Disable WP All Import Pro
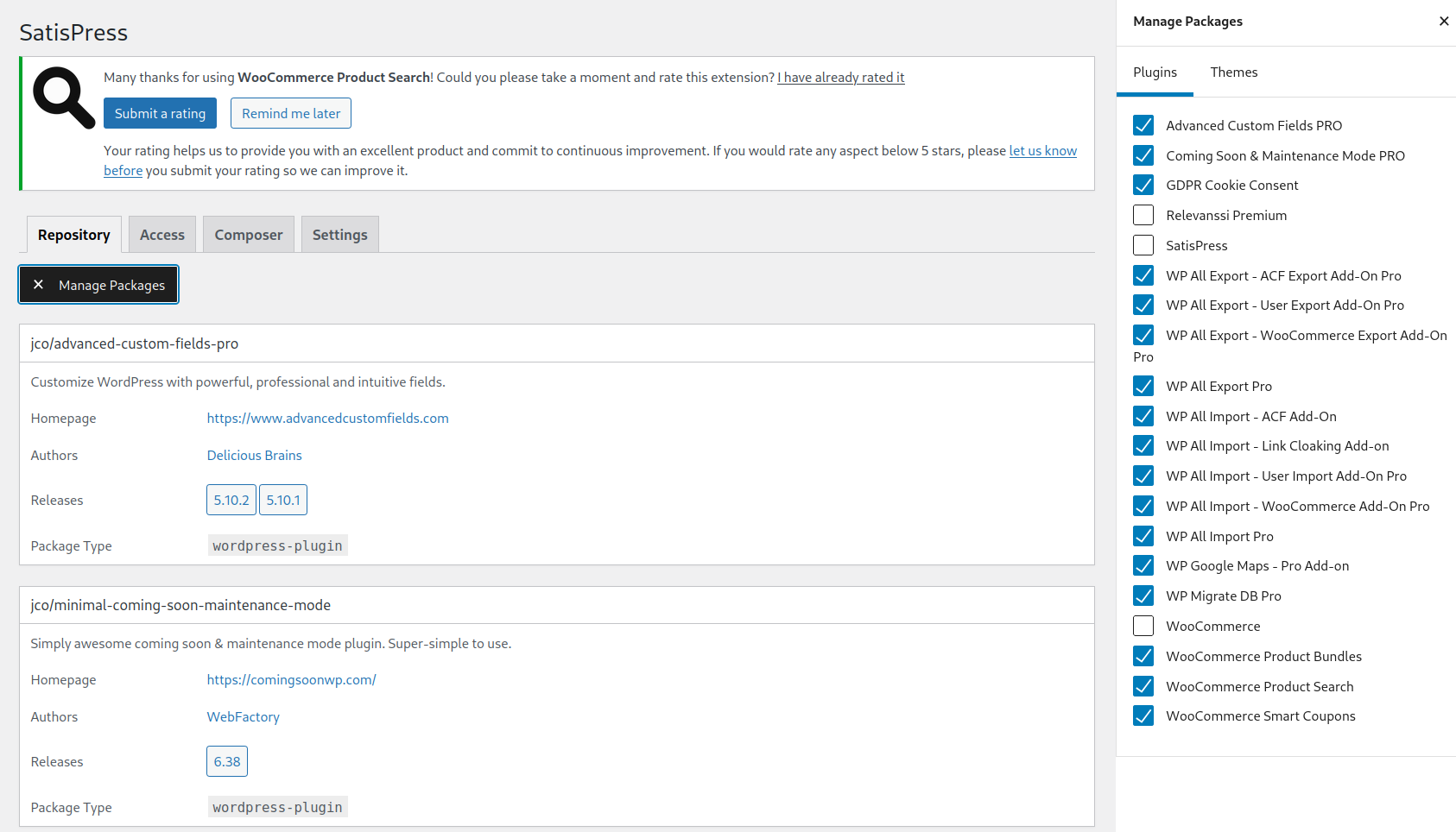This screenshot has width=1456, height=832. 1143,536
